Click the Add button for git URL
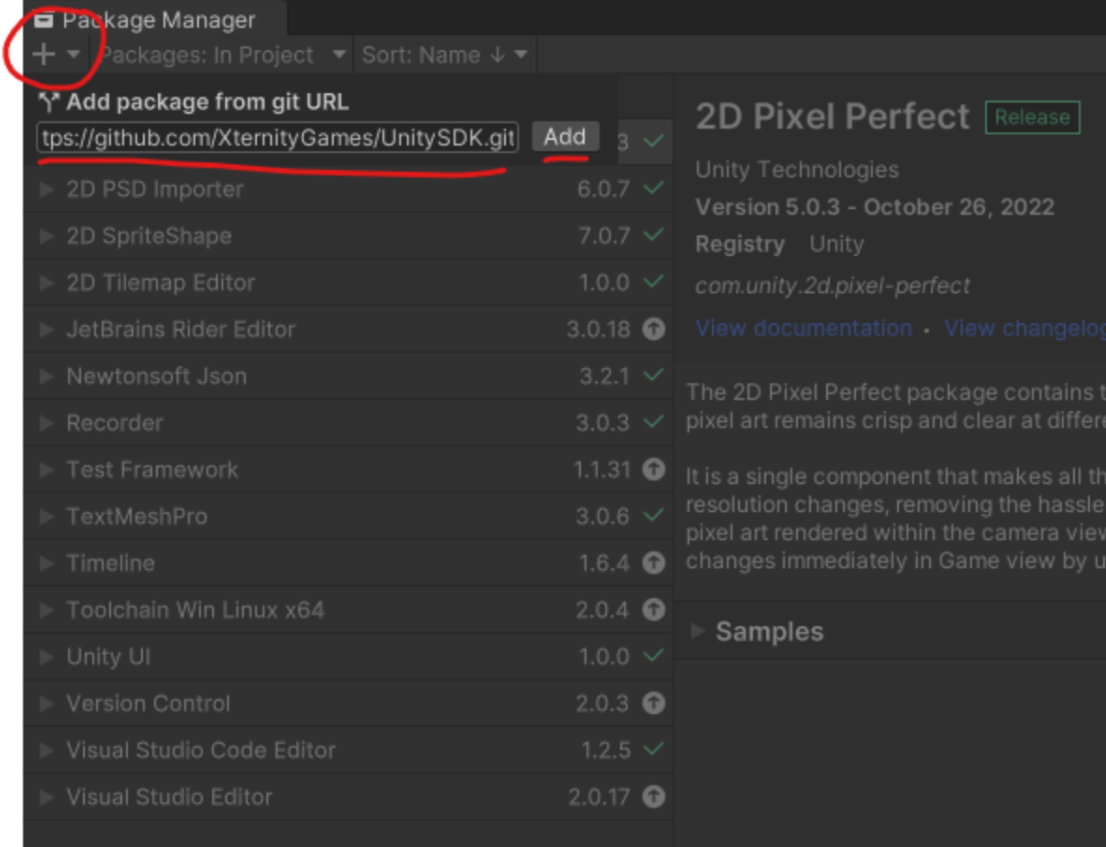This screenshot has height=847, width=1106. [x=565, y=136]
